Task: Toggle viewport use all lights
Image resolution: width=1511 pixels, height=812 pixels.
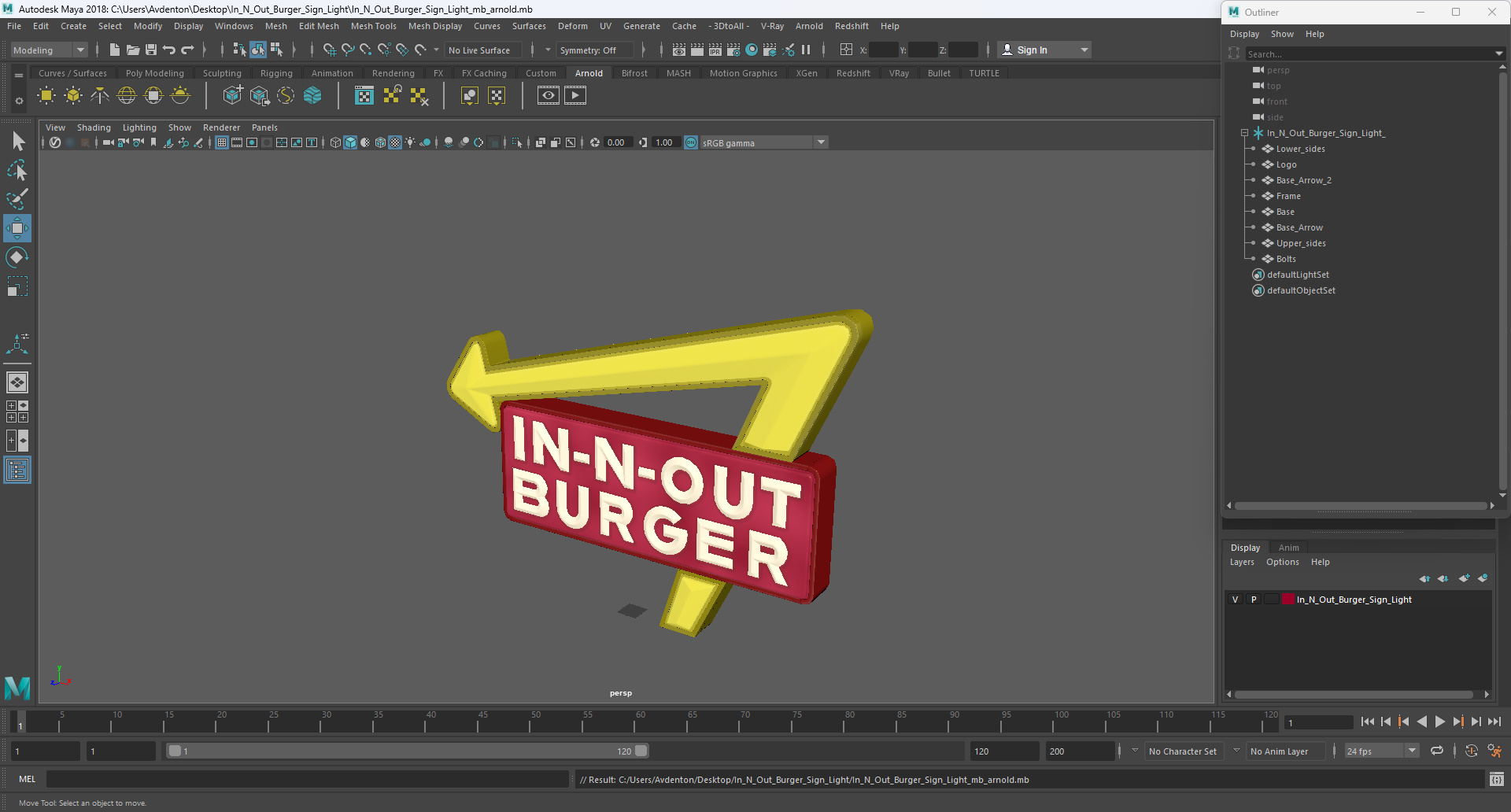Action: (x=410, y=142)
